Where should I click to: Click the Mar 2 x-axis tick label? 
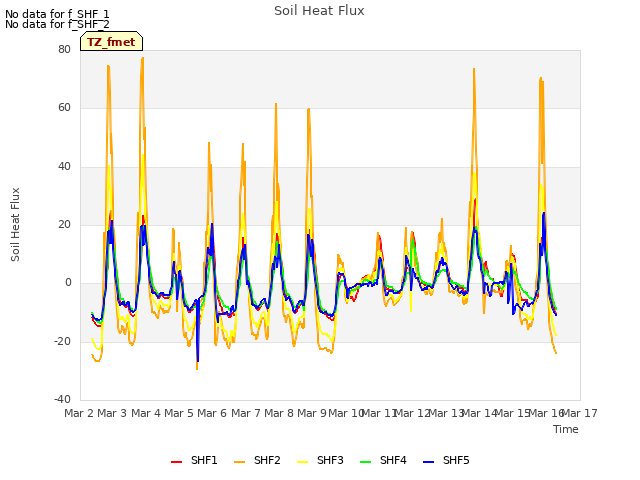point(79,413)
